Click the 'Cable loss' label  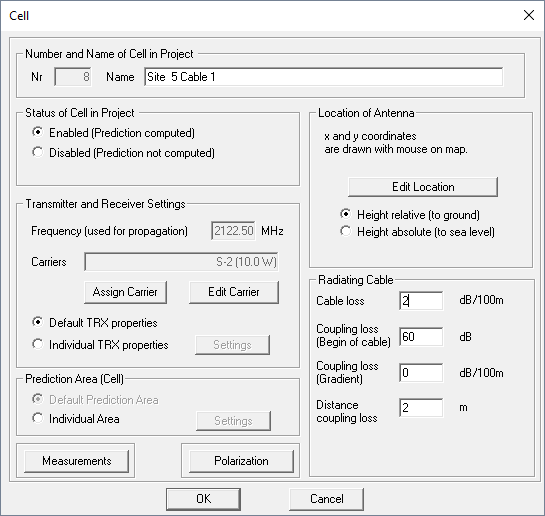click(340, 301)
